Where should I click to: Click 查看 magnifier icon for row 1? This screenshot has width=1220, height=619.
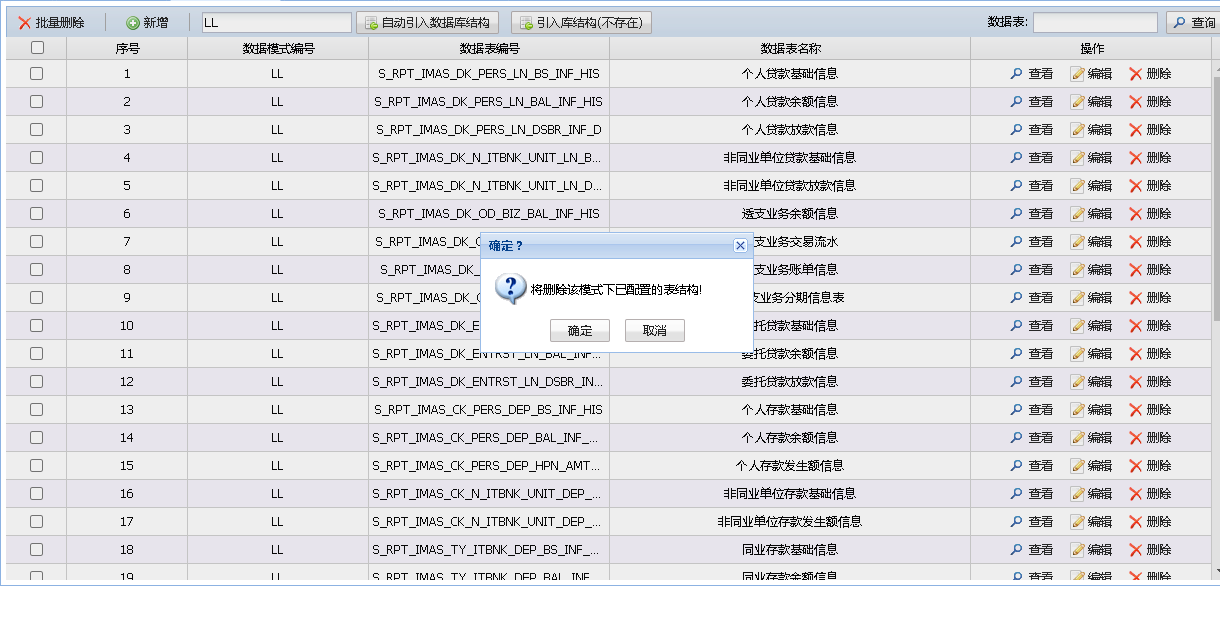coord(1017,74)
